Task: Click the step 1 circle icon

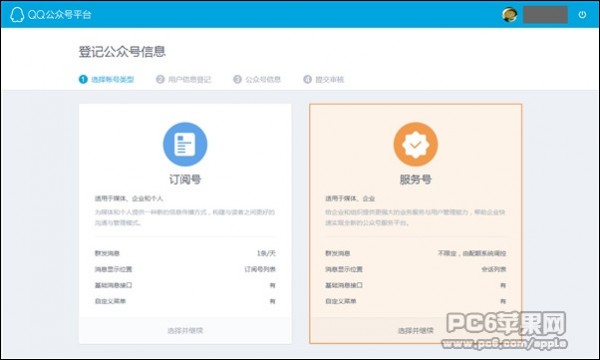Action: (x=83, y=79)
